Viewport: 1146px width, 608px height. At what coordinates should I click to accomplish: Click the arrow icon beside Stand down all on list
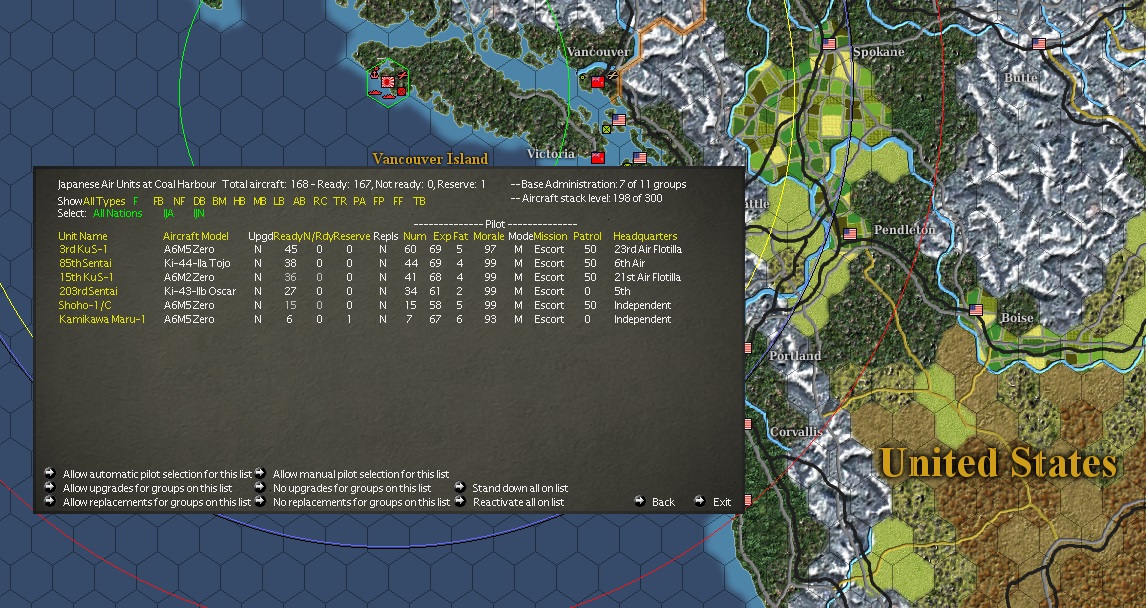tap(460, 487)
